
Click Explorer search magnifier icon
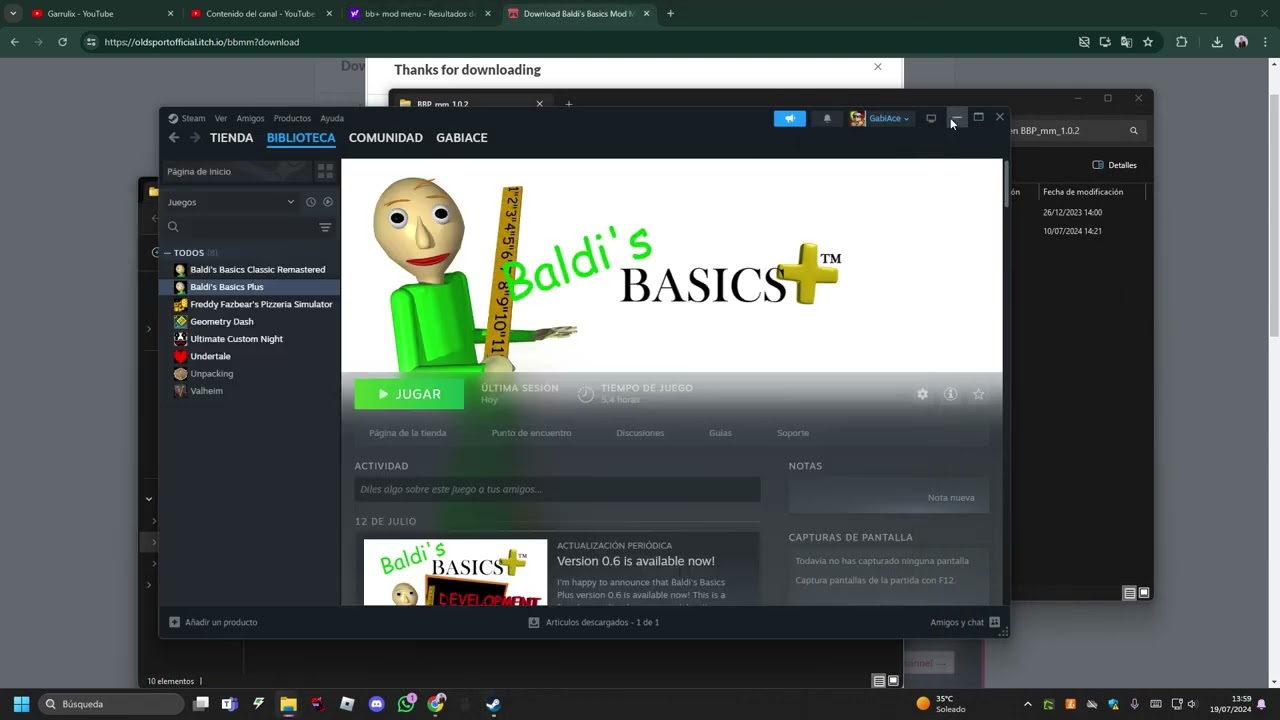pyautogui.click(x=1133, y=131)
